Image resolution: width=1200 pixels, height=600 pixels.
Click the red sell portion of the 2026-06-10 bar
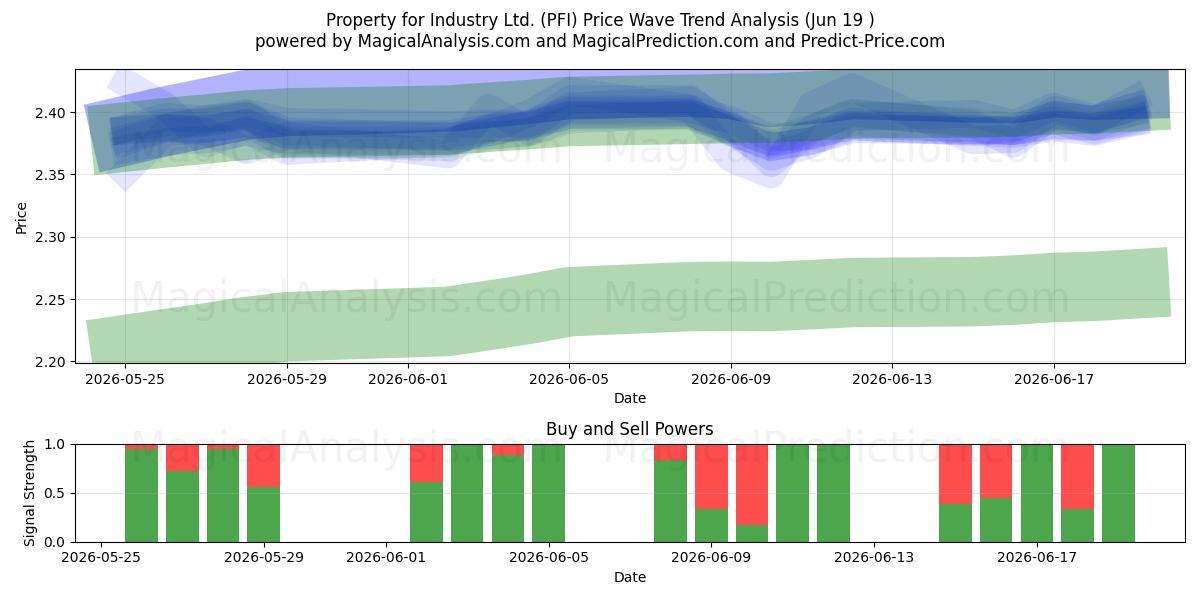(752, 484)
